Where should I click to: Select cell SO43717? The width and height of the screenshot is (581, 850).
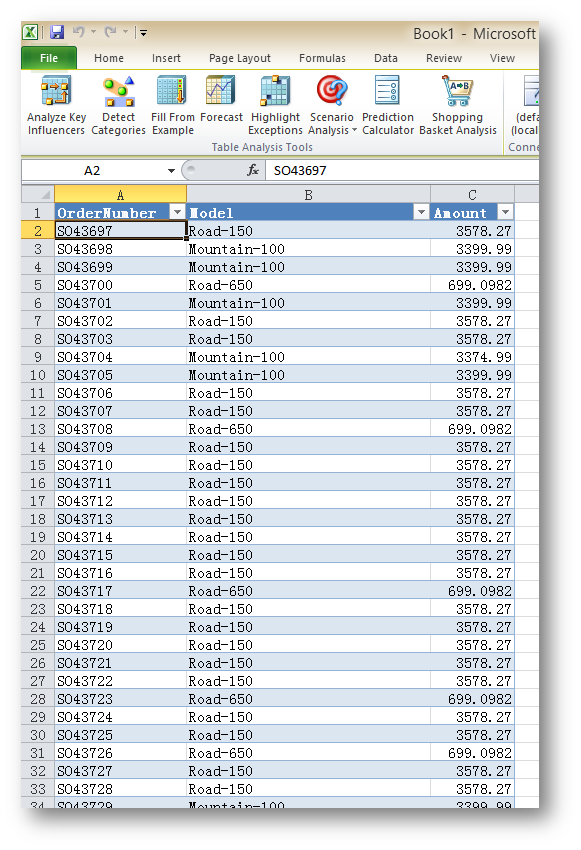tap(120, 591)
